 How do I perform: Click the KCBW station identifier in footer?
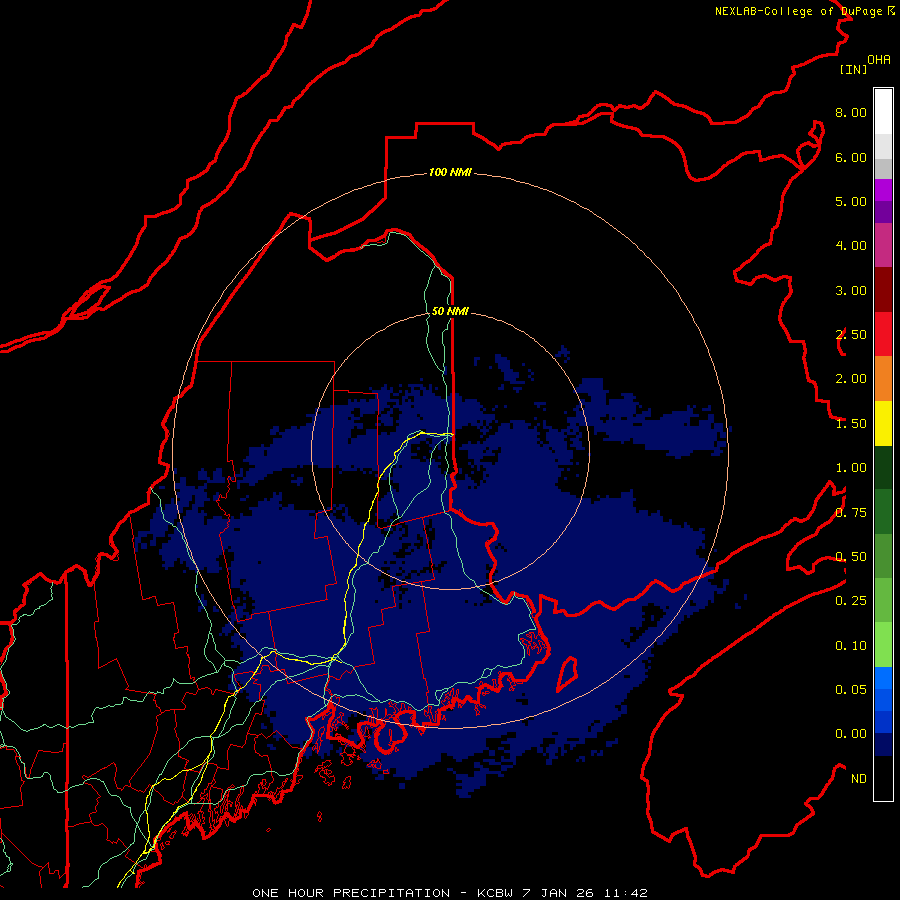click(x=496, y=893)
